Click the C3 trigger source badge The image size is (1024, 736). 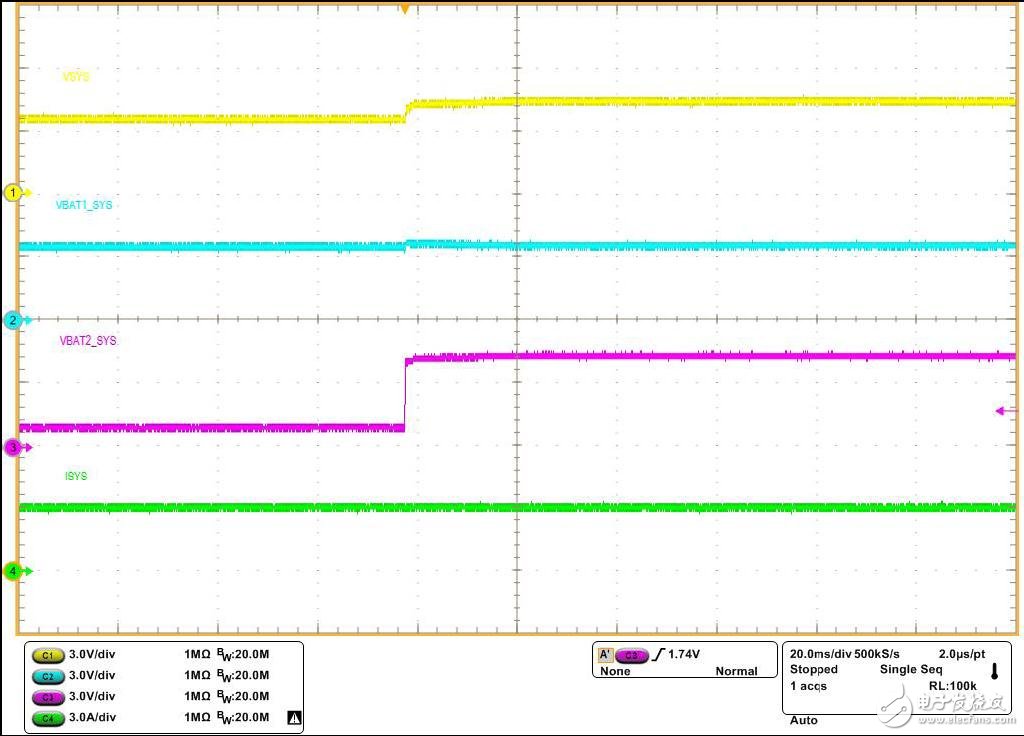click(x=631, y=655)
